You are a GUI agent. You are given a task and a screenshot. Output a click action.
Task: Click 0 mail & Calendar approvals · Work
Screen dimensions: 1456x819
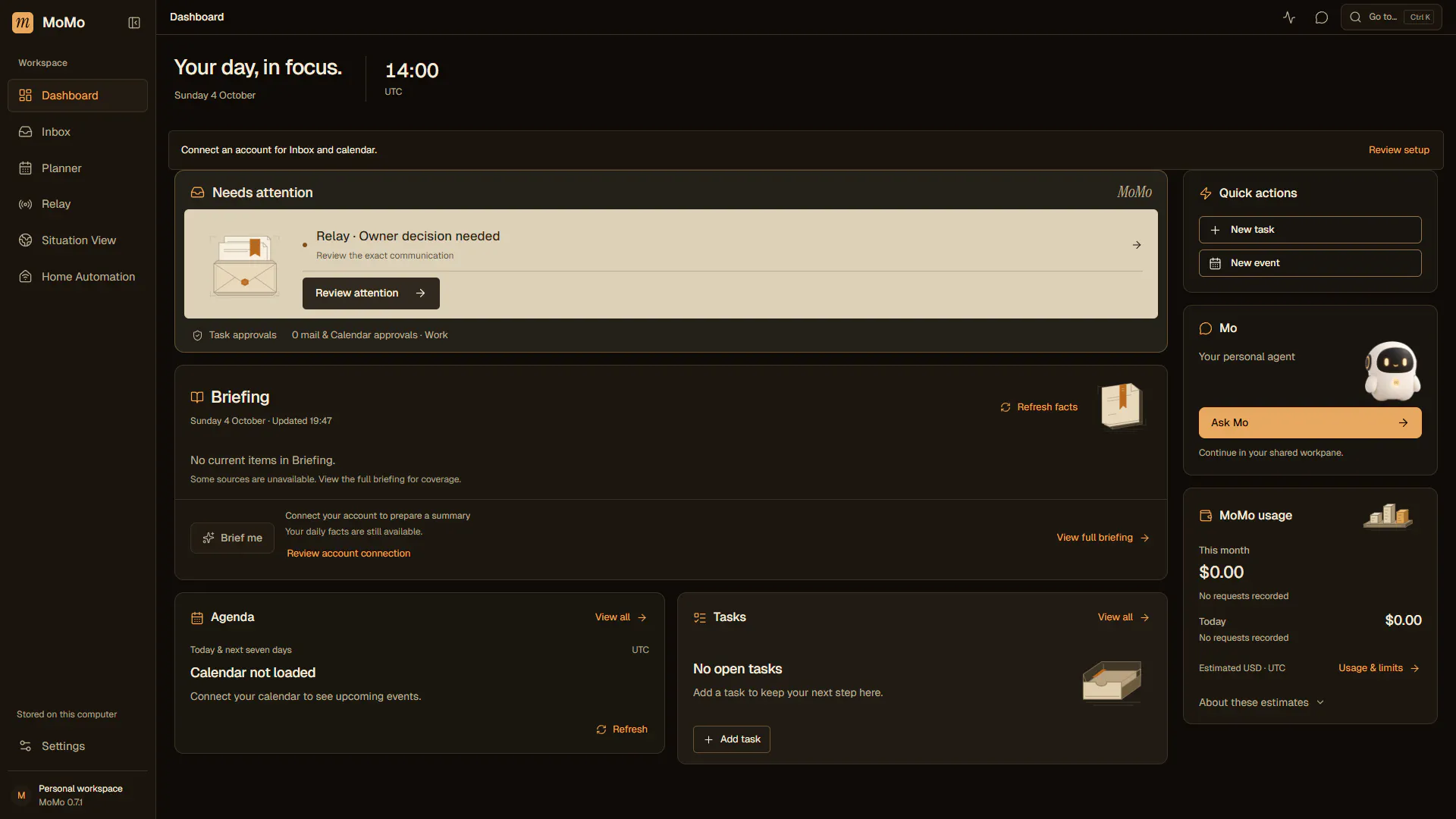pyautogui.click(x=369, y=335)
